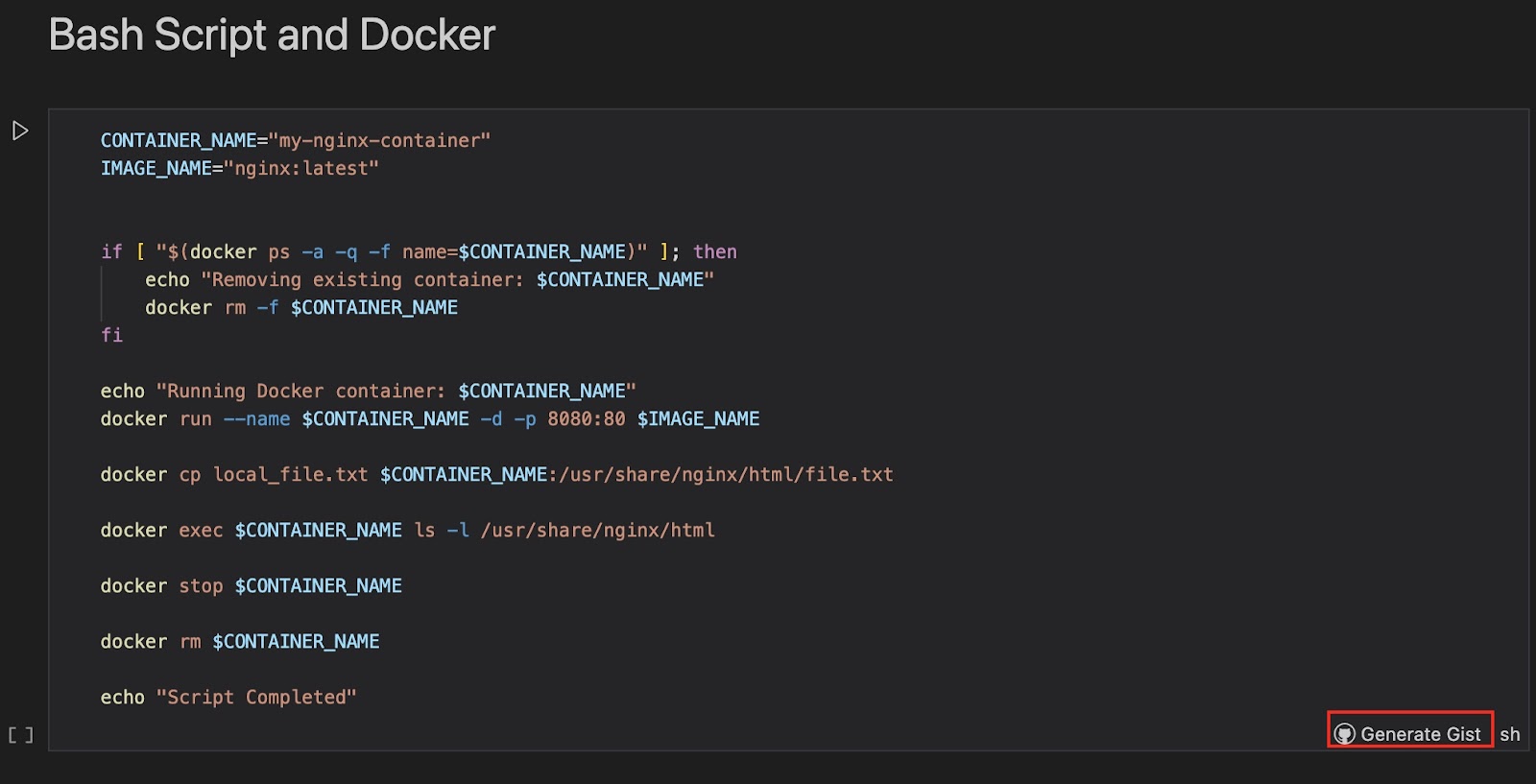
Task: Click local_file.txt in the docker cp line
Action: tap(290, 475)
